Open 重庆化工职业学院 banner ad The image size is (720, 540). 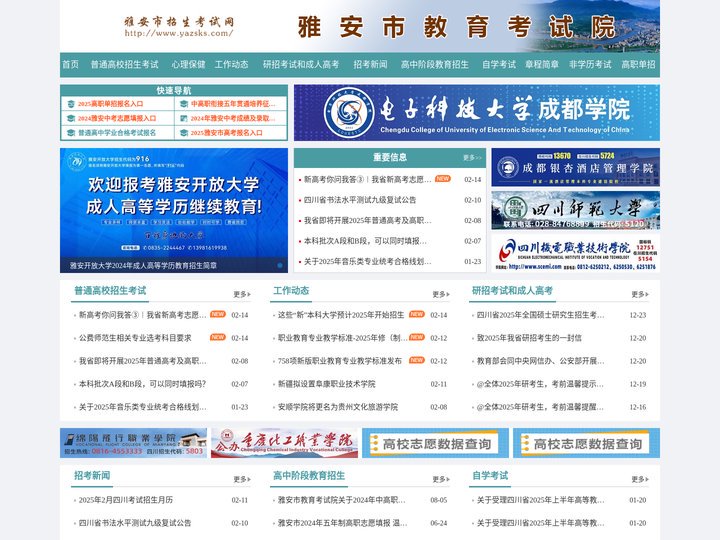(x=284, y=443)
